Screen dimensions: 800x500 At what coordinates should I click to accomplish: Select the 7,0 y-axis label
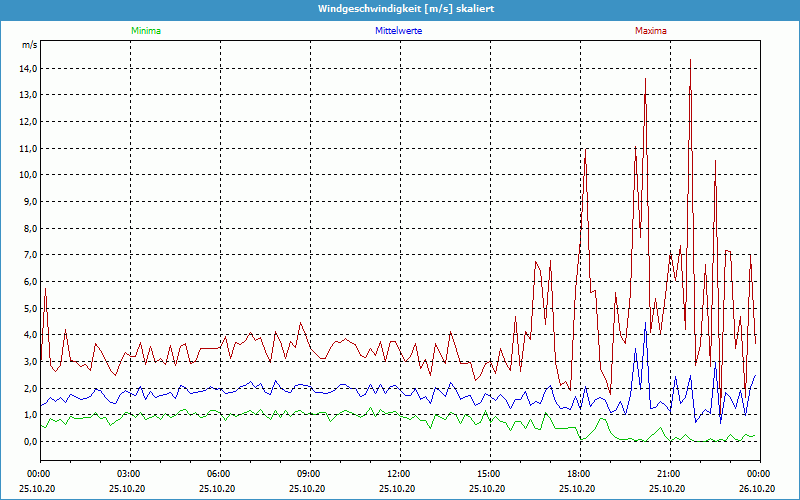click(27, 255)
